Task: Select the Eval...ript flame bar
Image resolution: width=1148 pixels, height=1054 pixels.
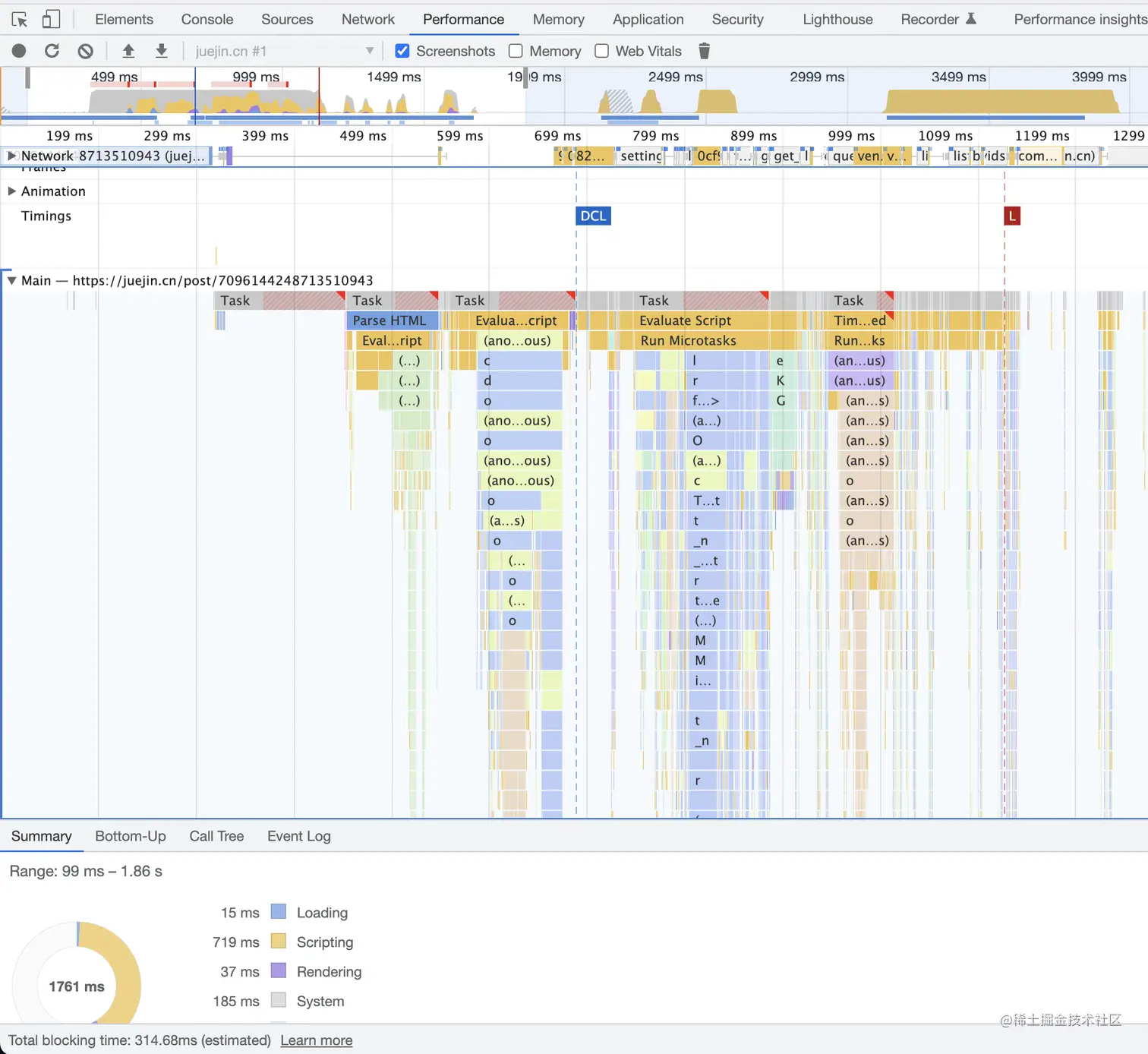Action: [x=392, y=341]
